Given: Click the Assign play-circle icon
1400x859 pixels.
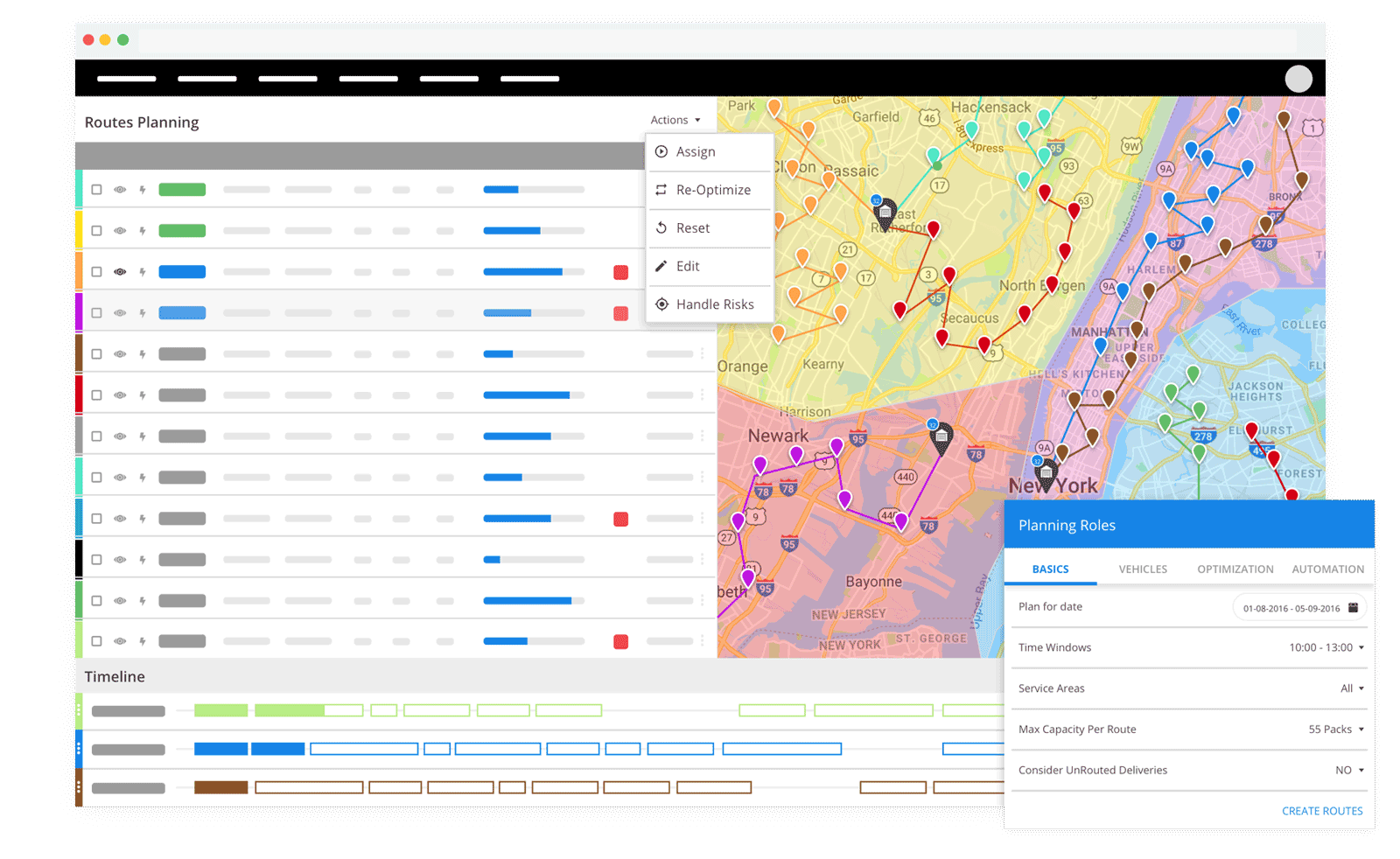Looking at the screenshot, I should pos(661,151).
